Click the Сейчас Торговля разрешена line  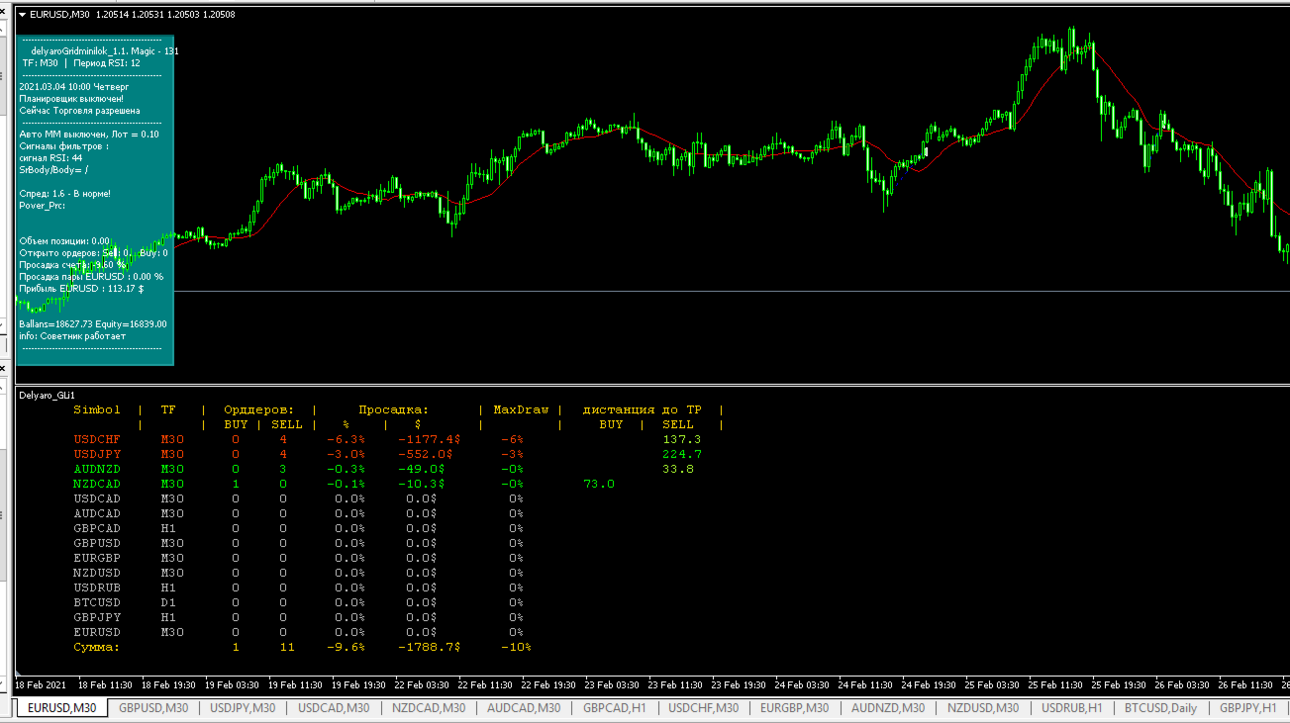80,111
